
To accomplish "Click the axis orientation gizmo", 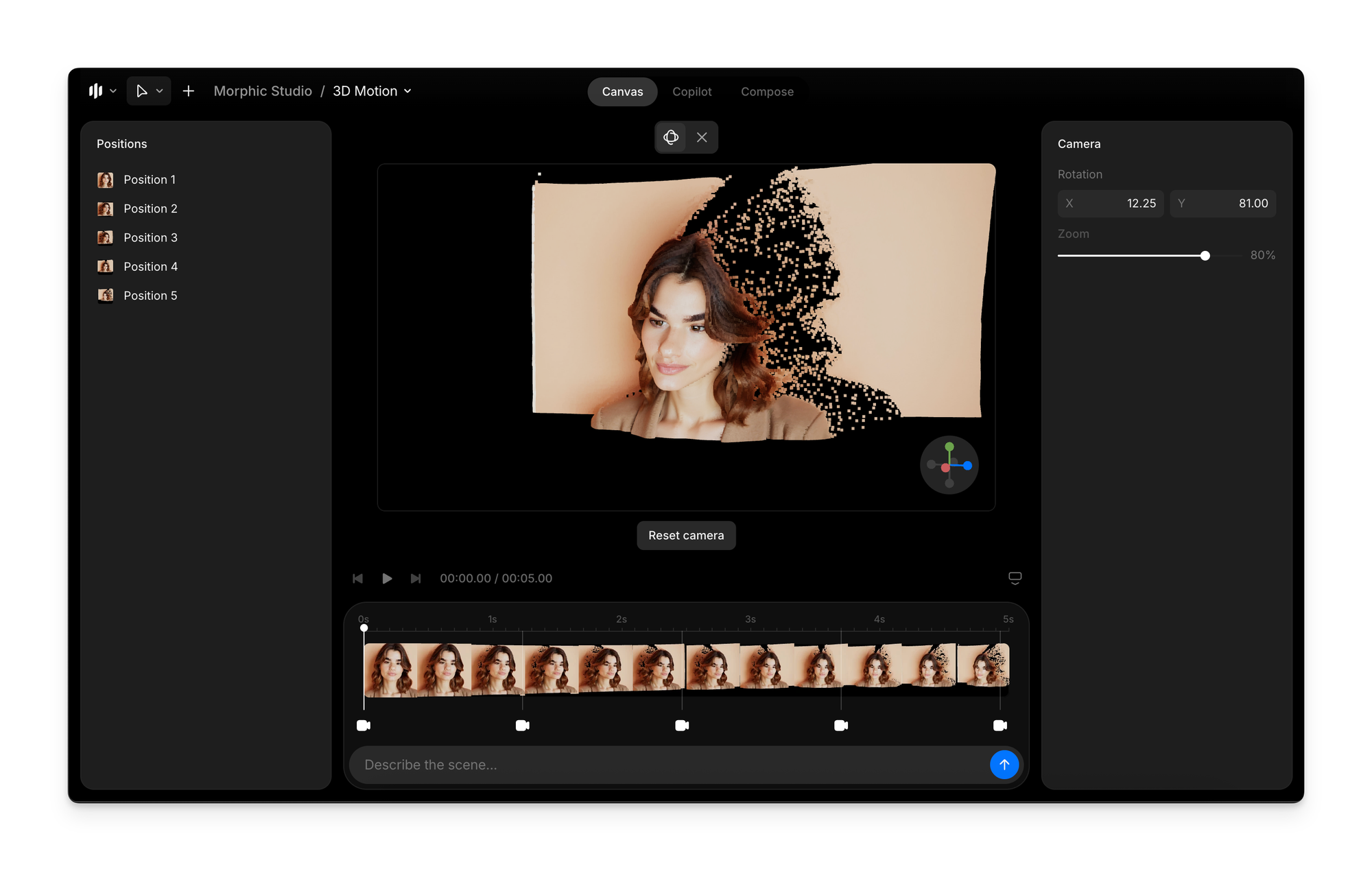I will [x=949, y=465].
